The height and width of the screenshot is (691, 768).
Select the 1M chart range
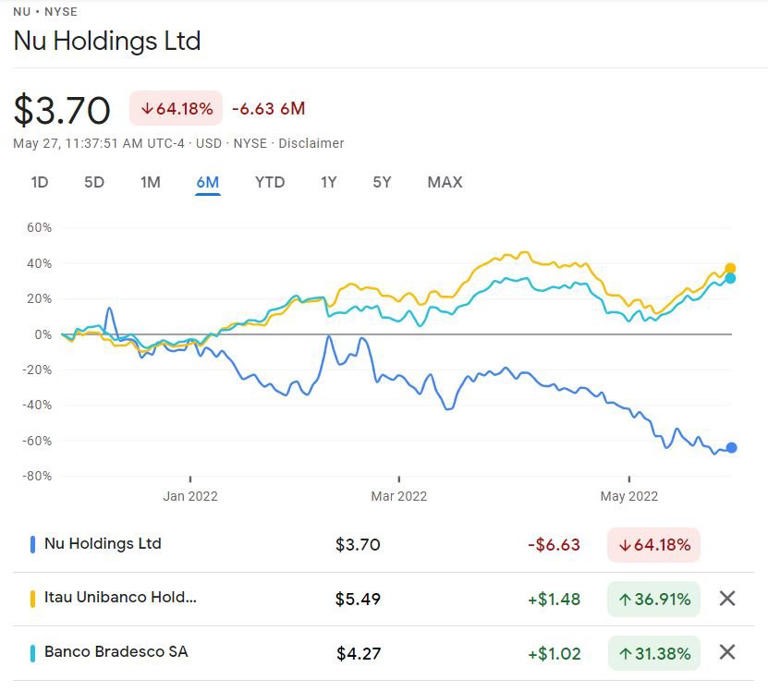coord(150,182)
